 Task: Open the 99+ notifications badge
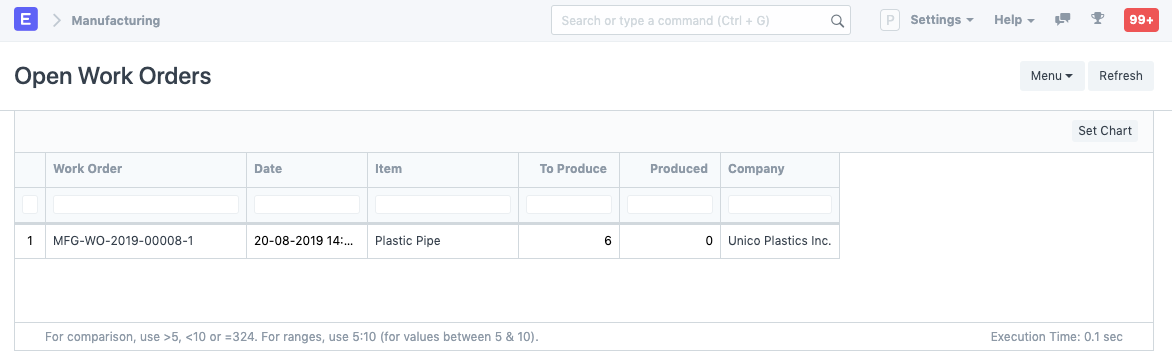click(1141, 20)
